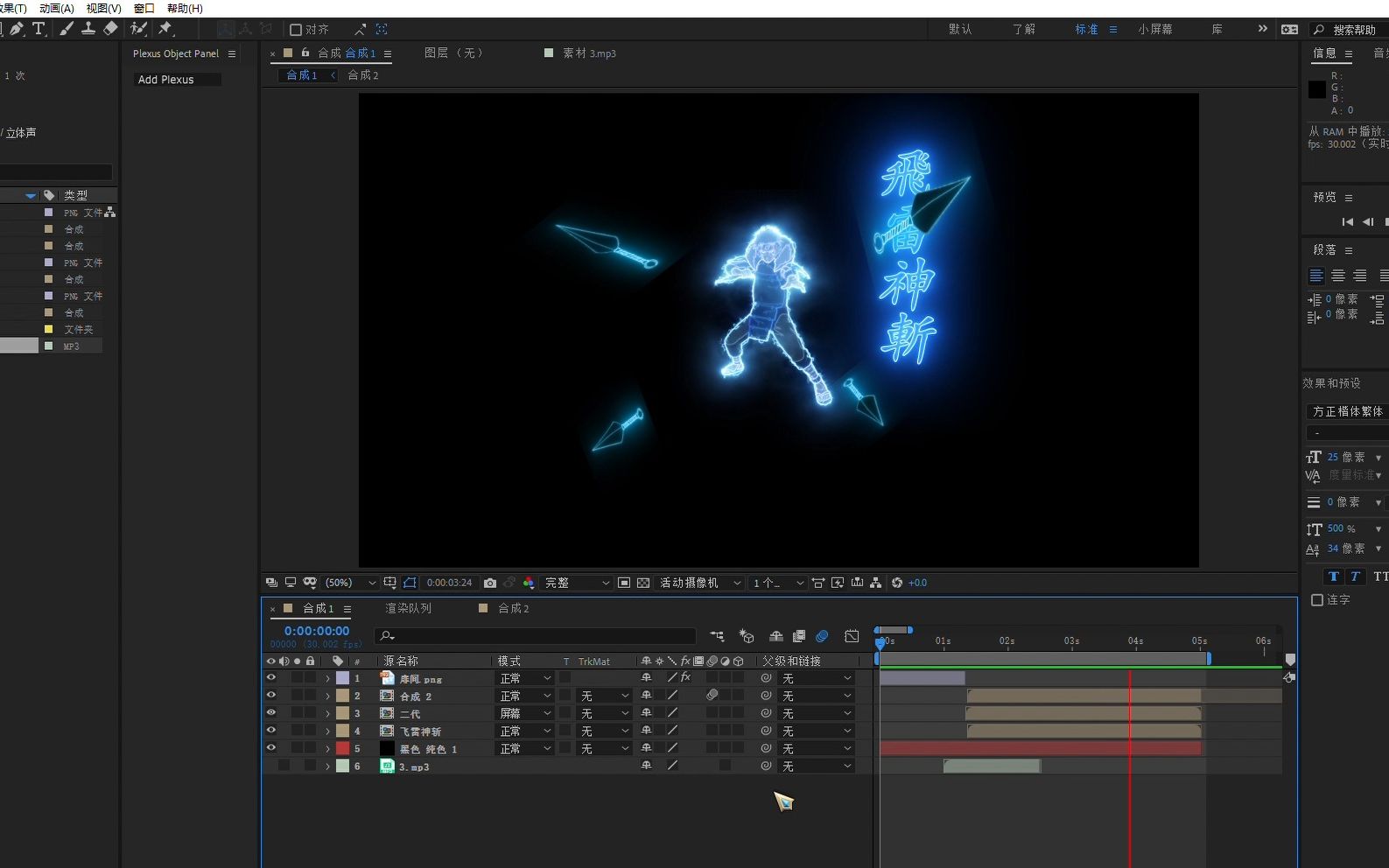The image size is (1389, 868).
Task: Switch to the 默认 workspace
Action: coord(960,29)
